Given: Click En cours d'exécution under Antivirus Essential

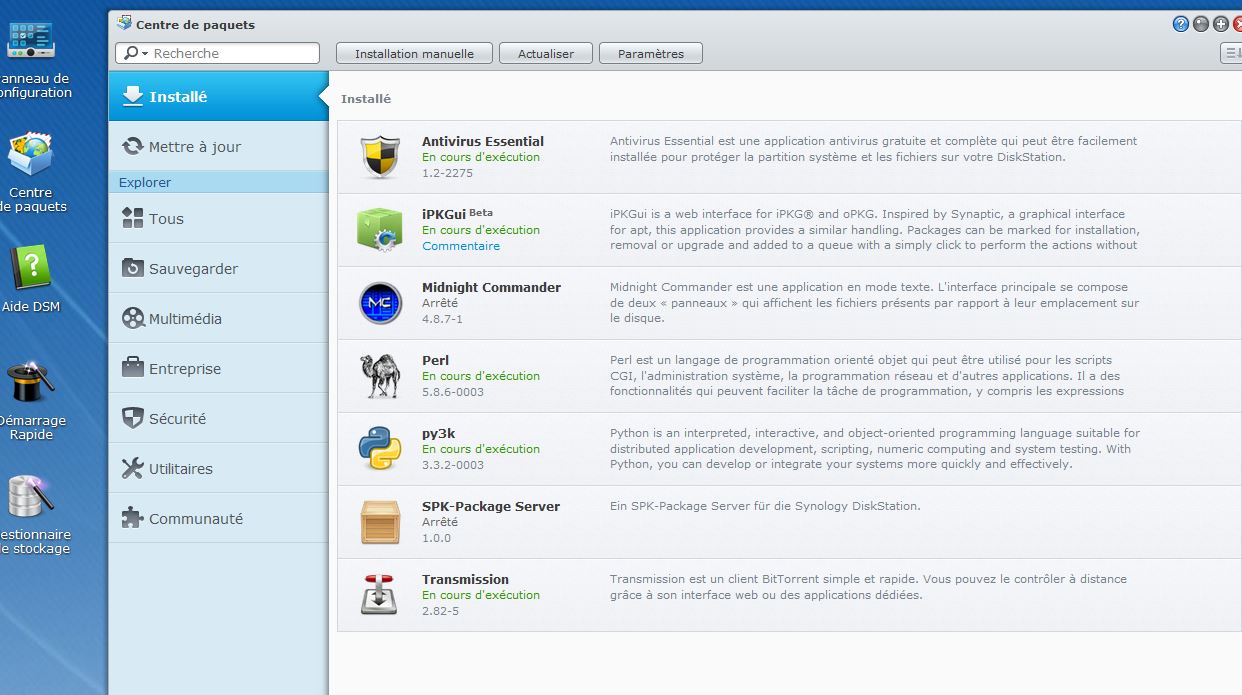Looking at the screenshot, I should point(481,157).
